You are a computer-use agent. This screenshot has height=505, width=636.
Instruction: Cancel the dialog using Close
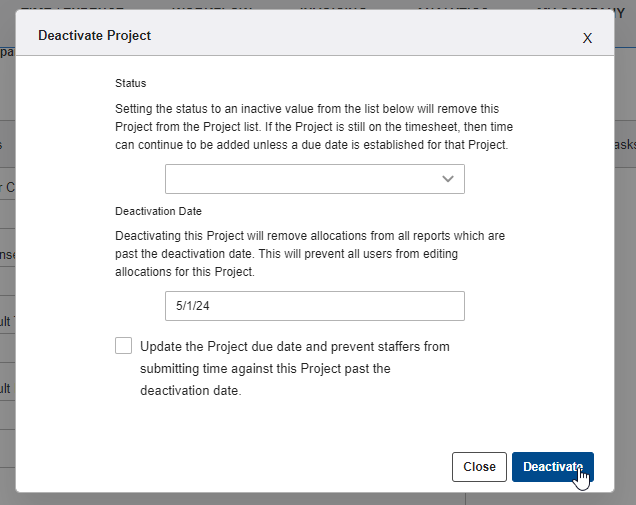click(x=479, y=467)
